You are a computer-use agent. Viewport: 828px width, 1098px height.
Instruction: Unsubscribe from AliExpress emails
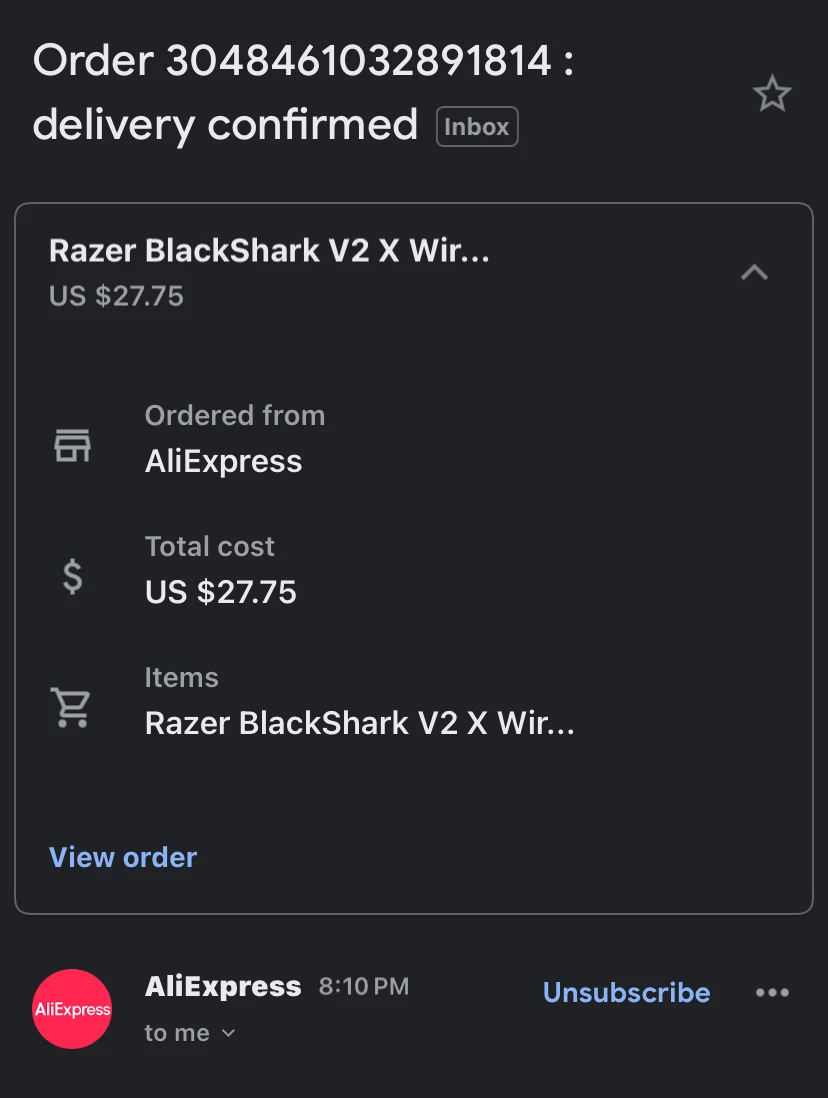pyautogui.click(x=626, y=992)
